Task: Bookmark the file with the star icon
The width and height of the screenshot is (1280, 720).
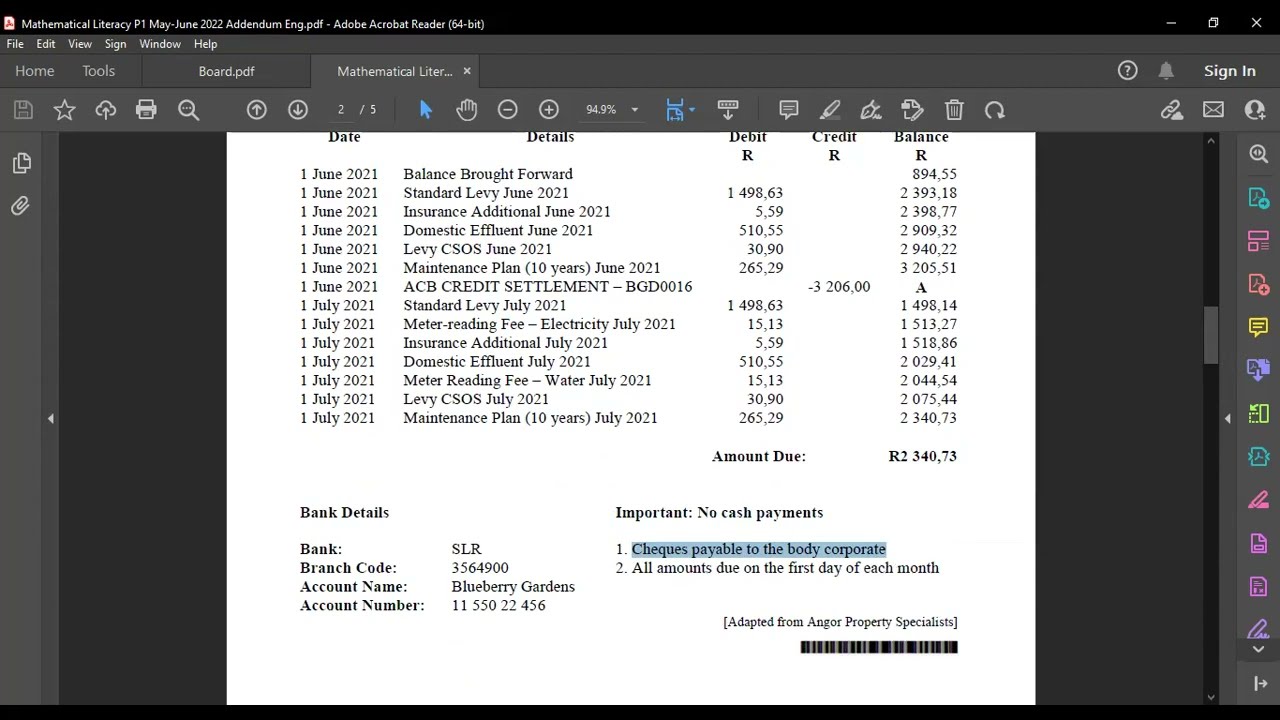Action: pyautogui.click(x=64, y=110)
